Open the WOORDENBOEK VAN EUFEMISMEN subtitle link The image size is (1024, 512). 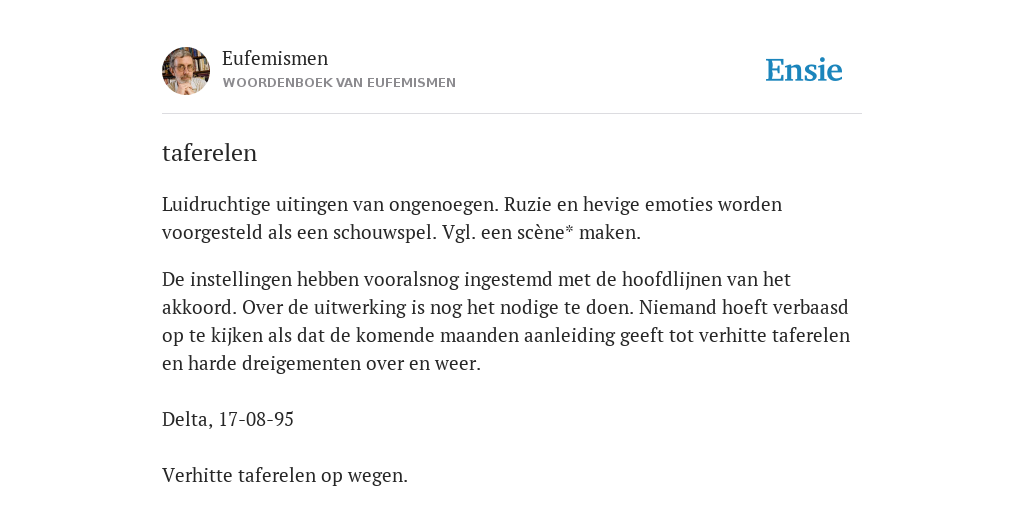(339, 83)
